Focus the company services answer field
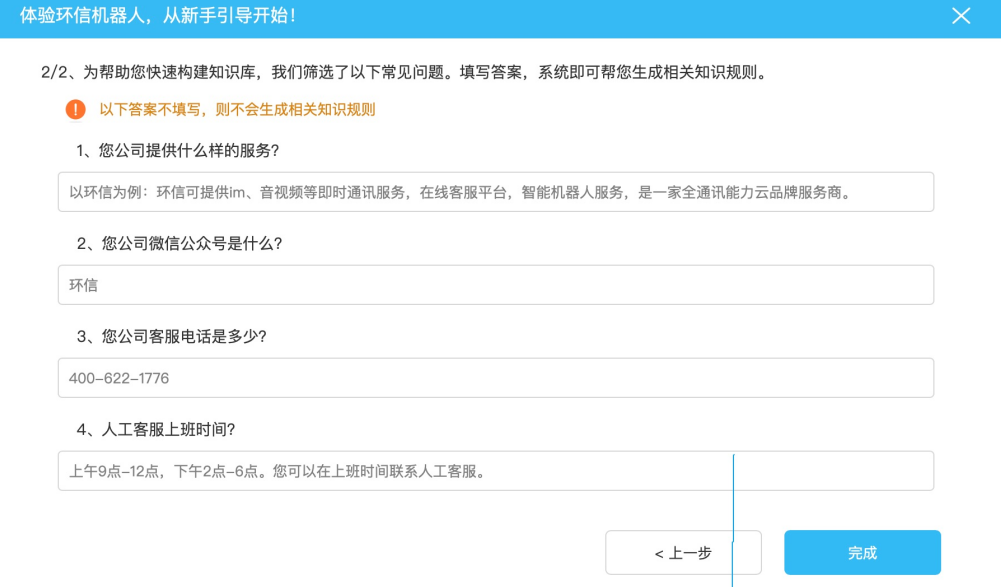1001x587 pixels. coord(495,192)
